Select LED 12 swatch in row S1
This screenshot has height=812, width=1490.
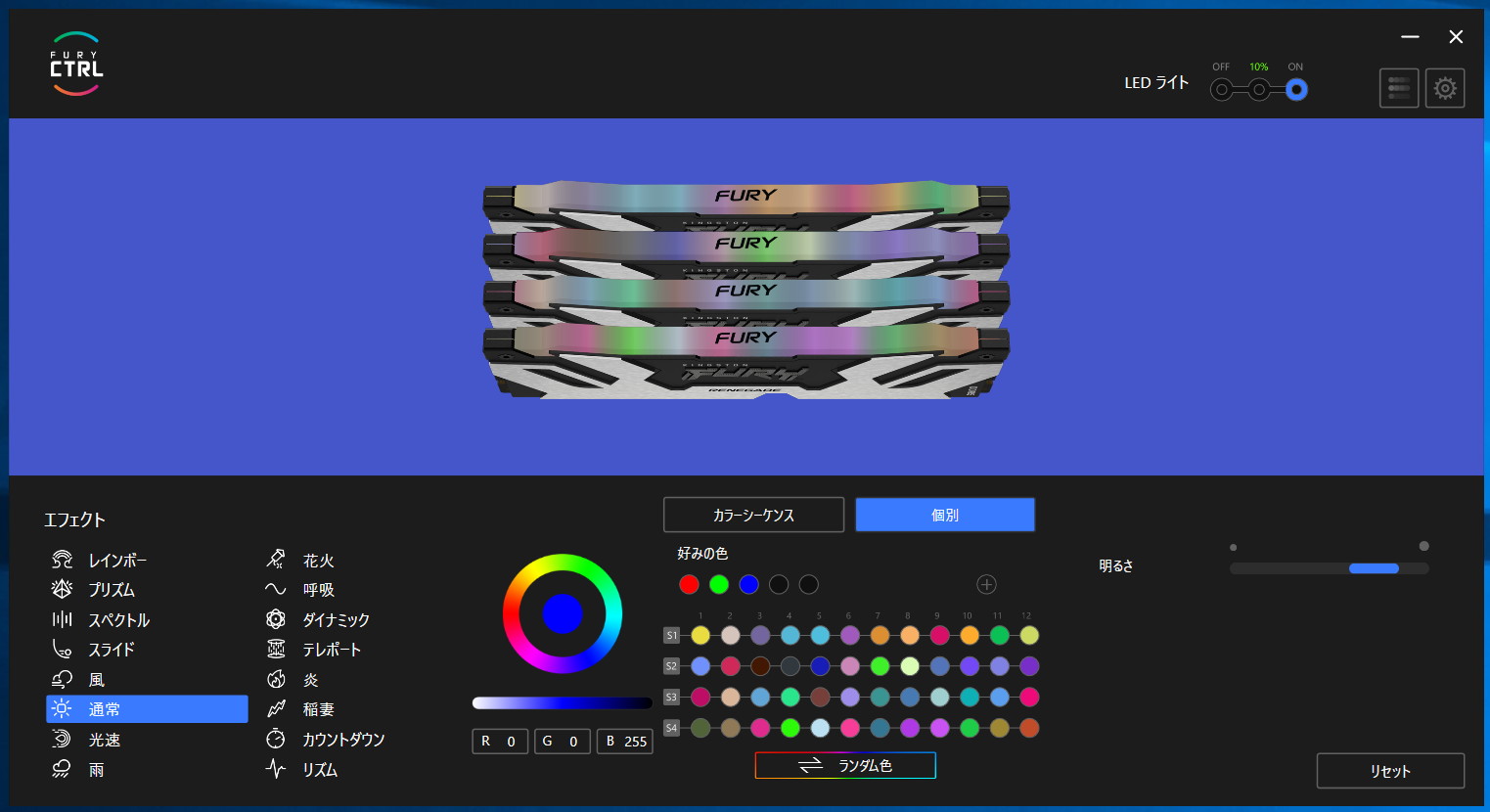point(1029,635)
